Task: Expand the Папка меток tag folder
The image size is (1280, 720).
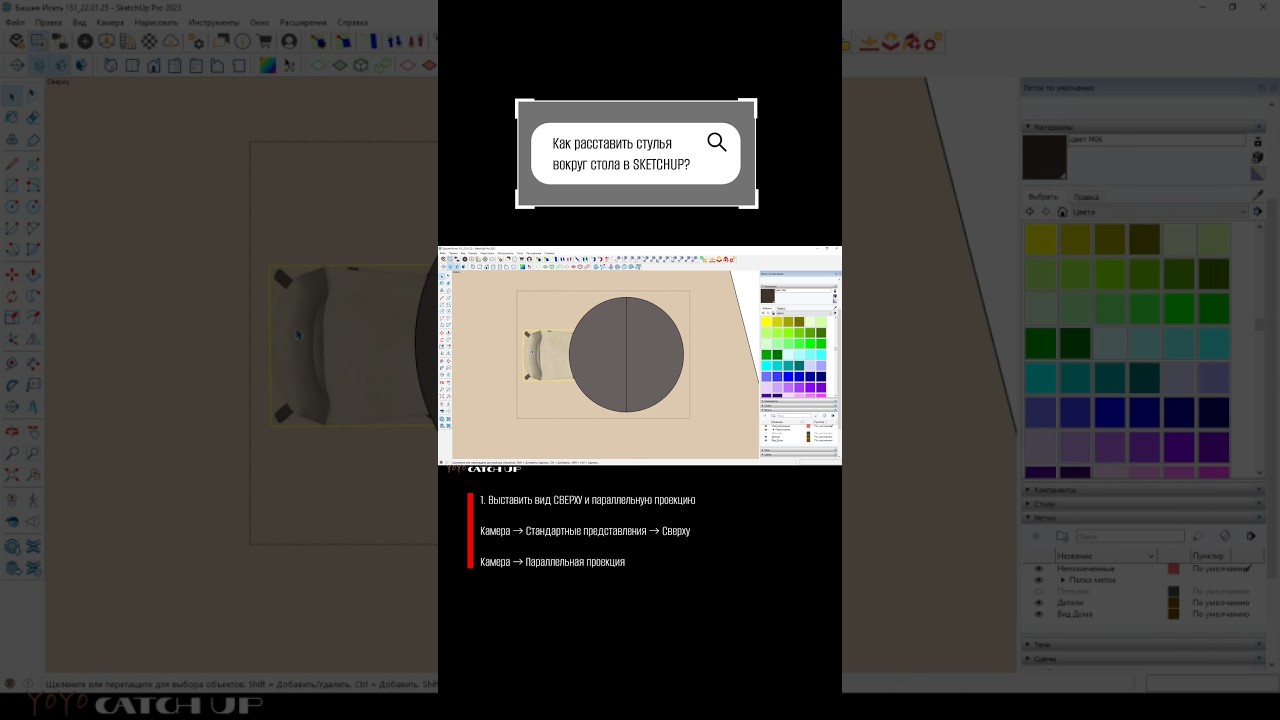Action: pos(1063,580)
